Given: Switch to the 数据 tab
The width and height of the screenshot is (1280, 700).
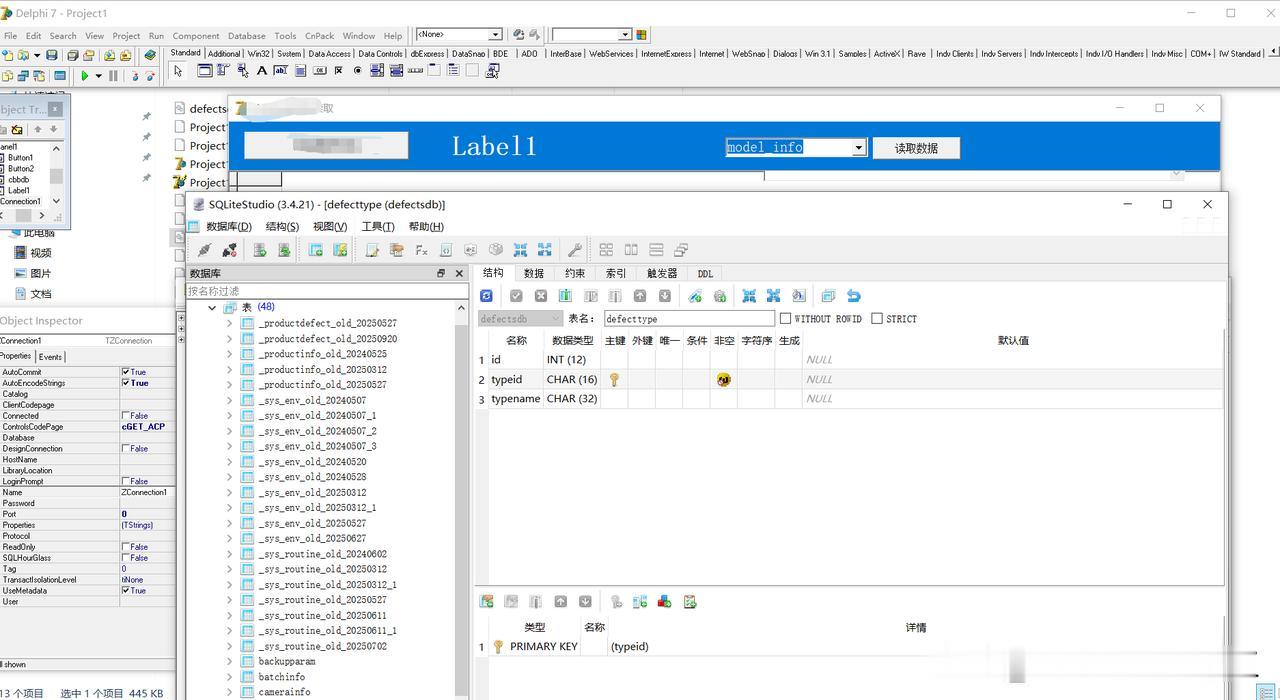Looking at the screenshot, I should click(534, 273).
